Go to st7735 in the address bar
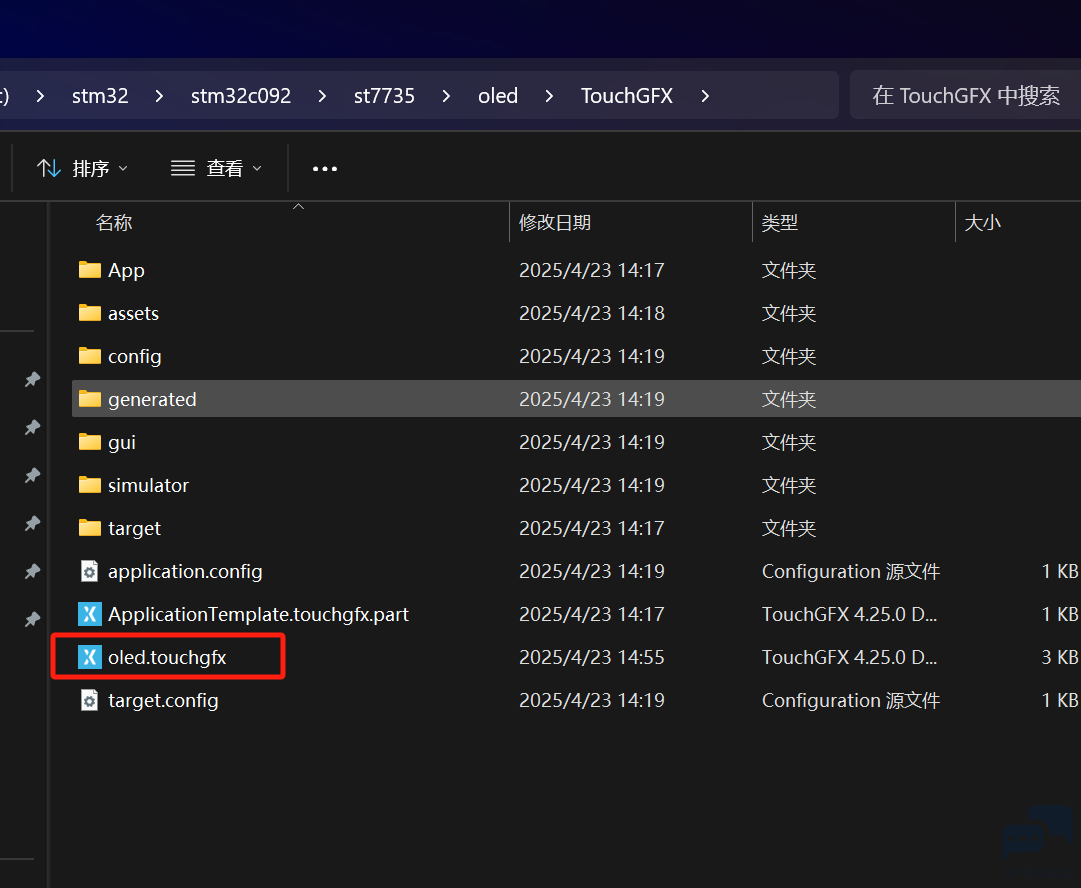Image resolution: width=1081 pixels, height=888 pixels. [384, 96]
